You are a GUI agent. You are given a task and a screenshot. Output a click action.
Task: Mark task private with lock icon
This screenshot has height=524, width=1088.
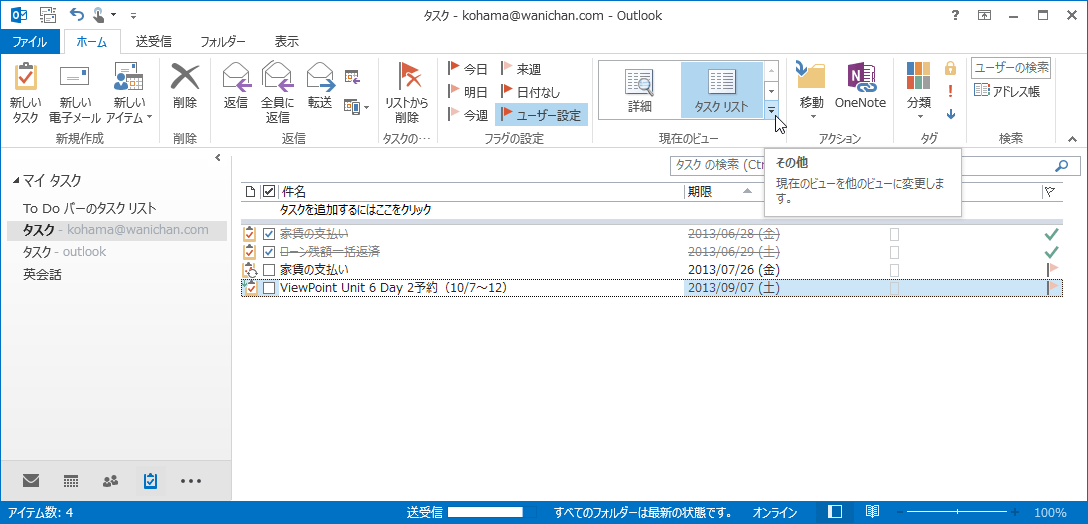tap(951, 68)
